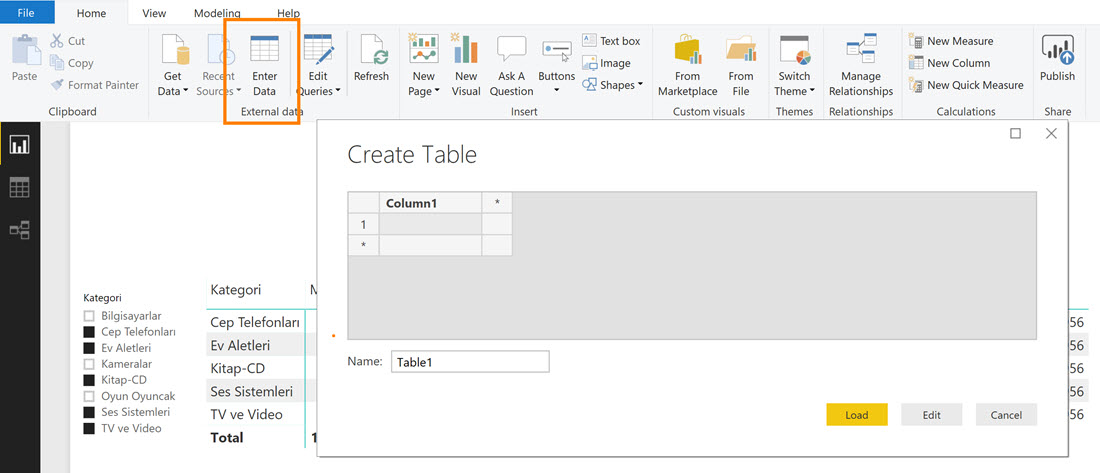Create a New Measure
Image resolution: width=1100 pixels, height=473 pixels.
[x=950, y=41]
